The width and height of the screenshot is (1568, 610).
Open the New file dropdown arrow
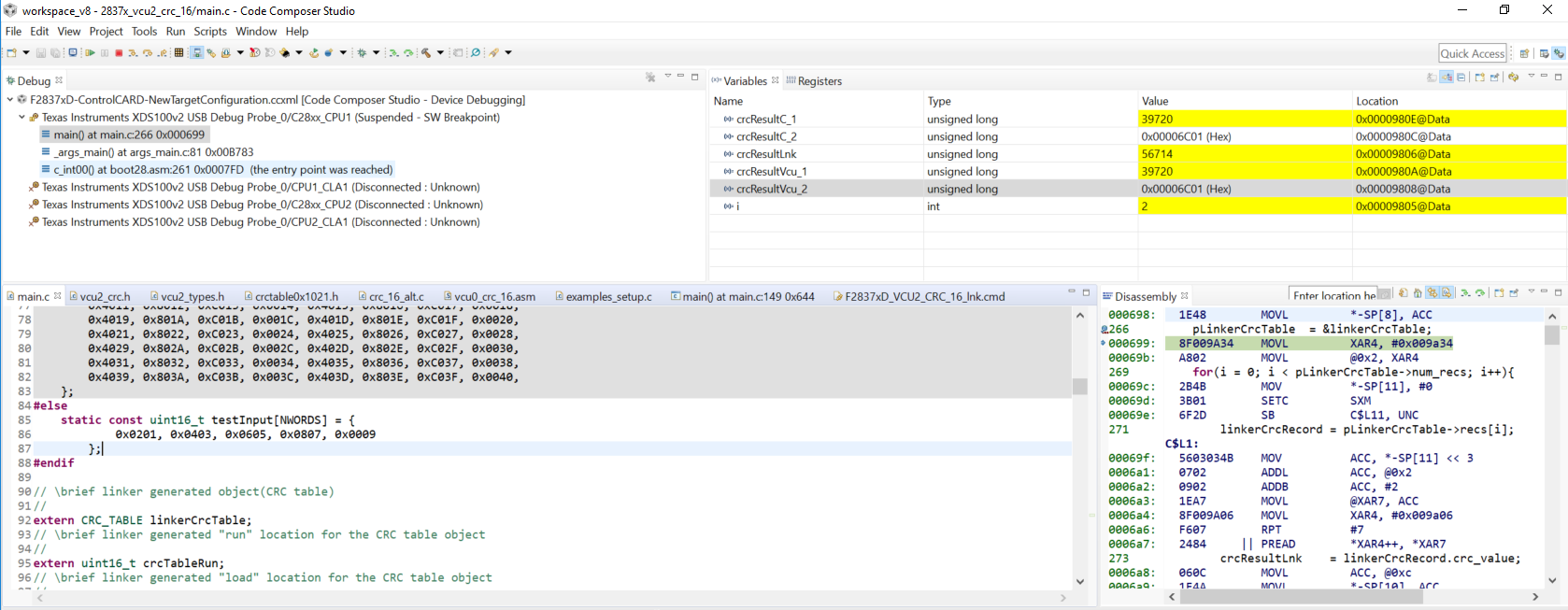pyautogui.click(x=26, y=52)
